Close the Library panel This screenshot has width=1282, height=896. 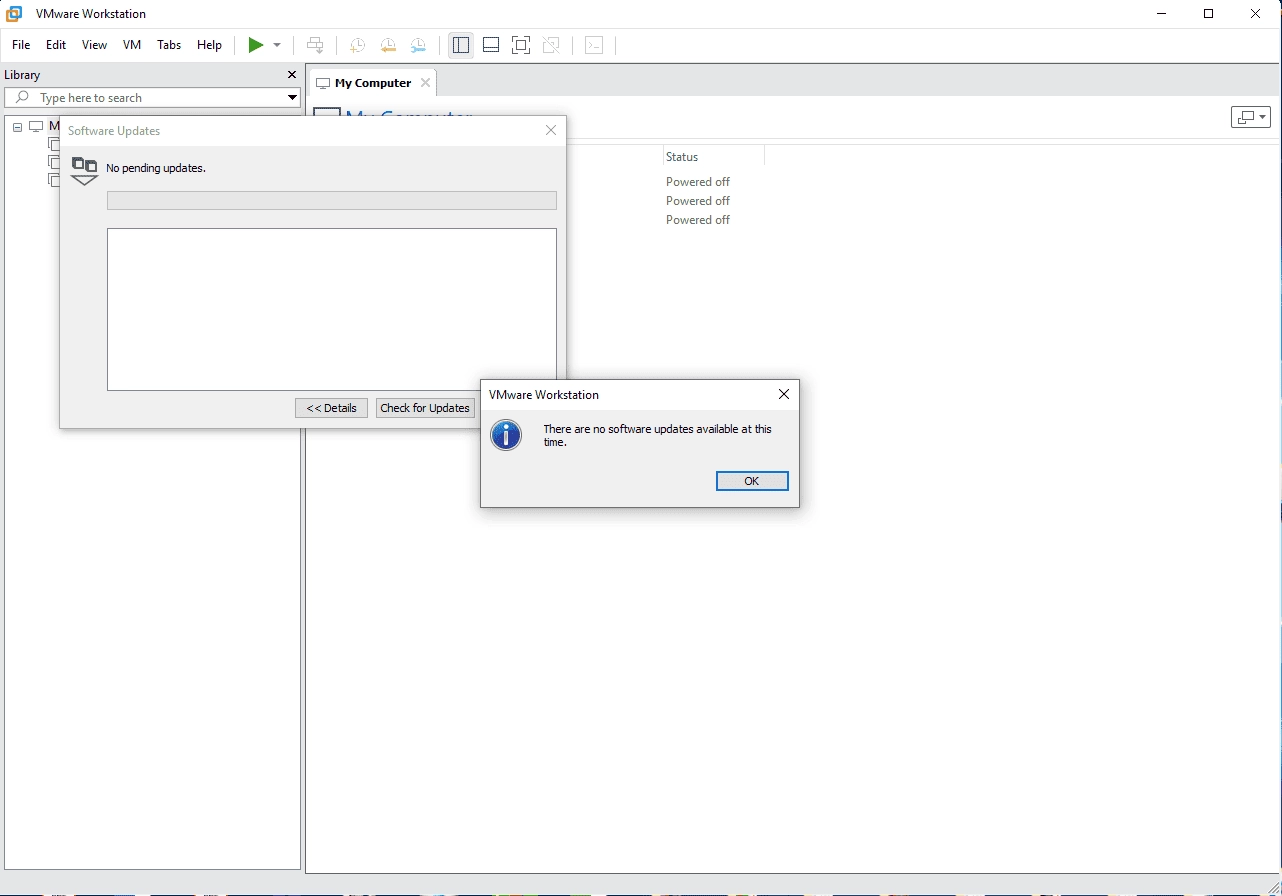coord(292,75)
